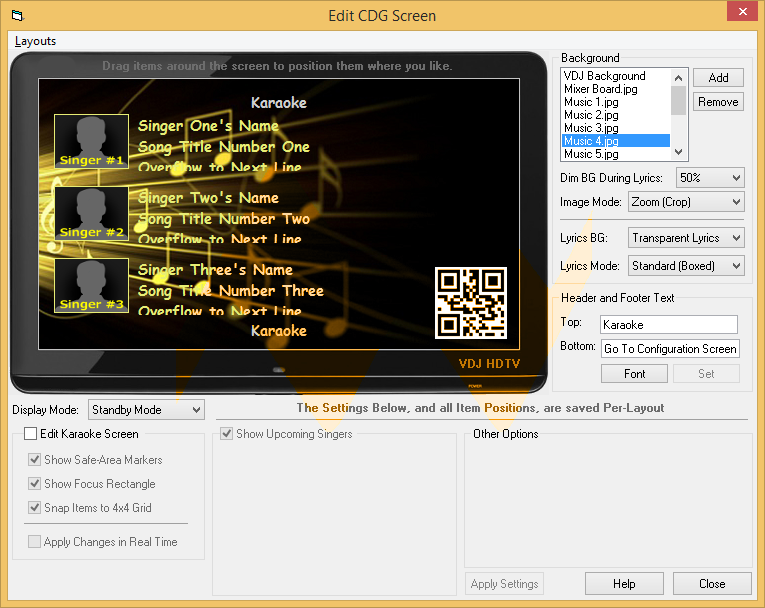
Task: Click the Remove background button
Action: 718,102
